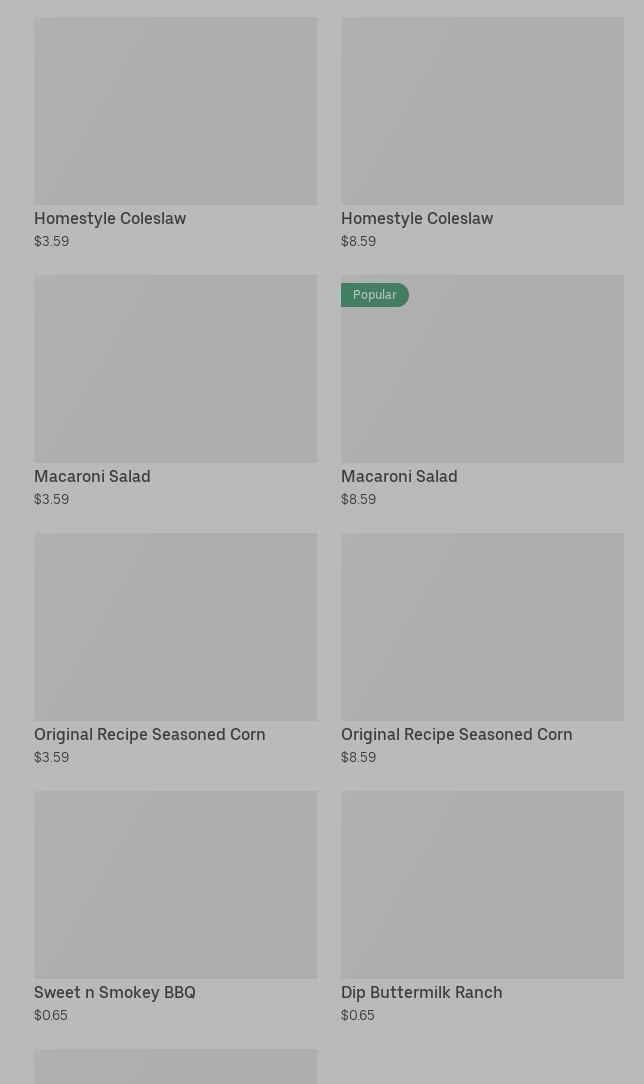Click the Homestyle Coleslaw title priced $8.59
Screen dimensions: 644x1084
pyautogui.click(x=417, y=218)
